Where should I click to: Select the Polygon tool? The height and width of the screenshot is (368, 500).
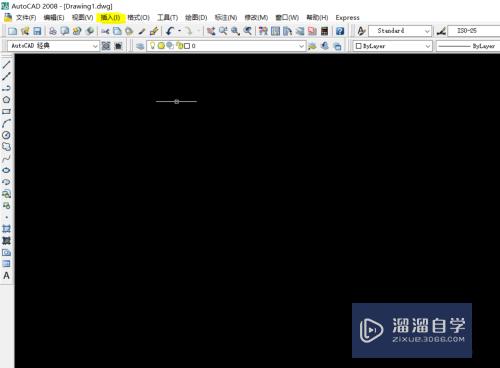[x=6, y=100]
